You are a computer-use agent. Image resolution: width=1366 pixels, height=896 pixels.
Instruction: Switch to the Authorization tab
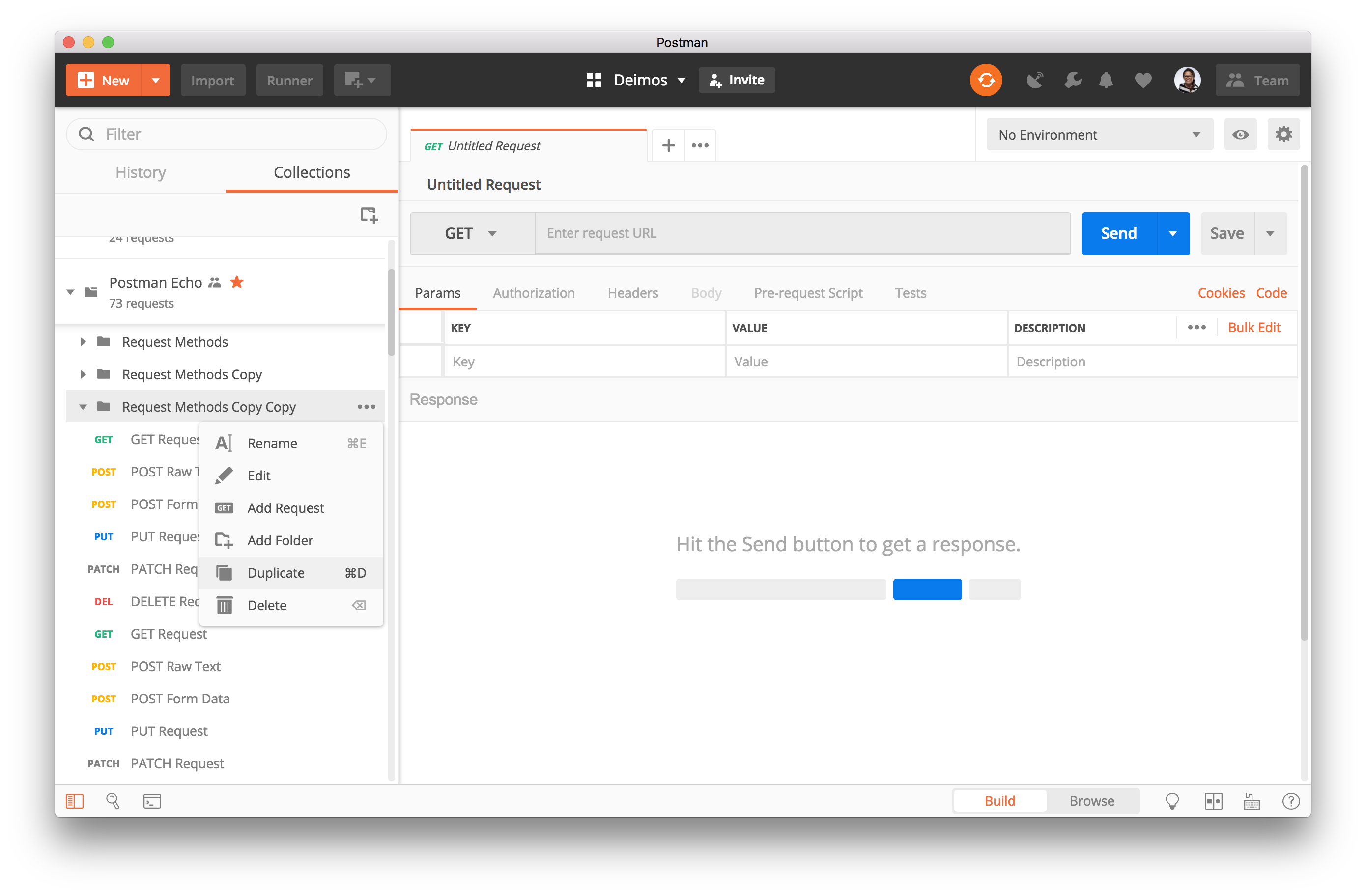(x=533, y=293)
